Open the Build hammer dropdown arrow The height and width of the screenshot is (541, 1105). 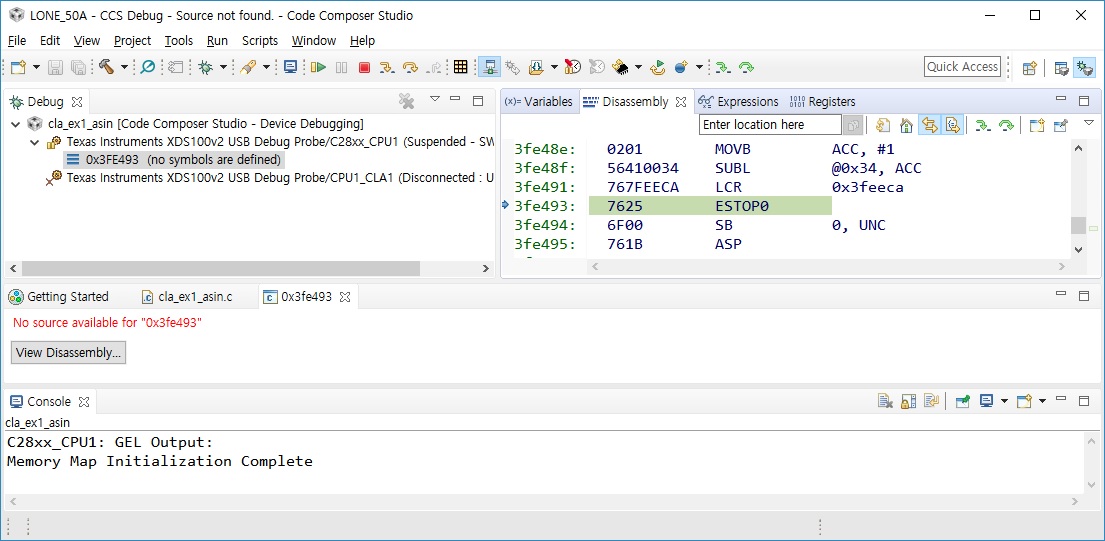click(x=124, y=67)
